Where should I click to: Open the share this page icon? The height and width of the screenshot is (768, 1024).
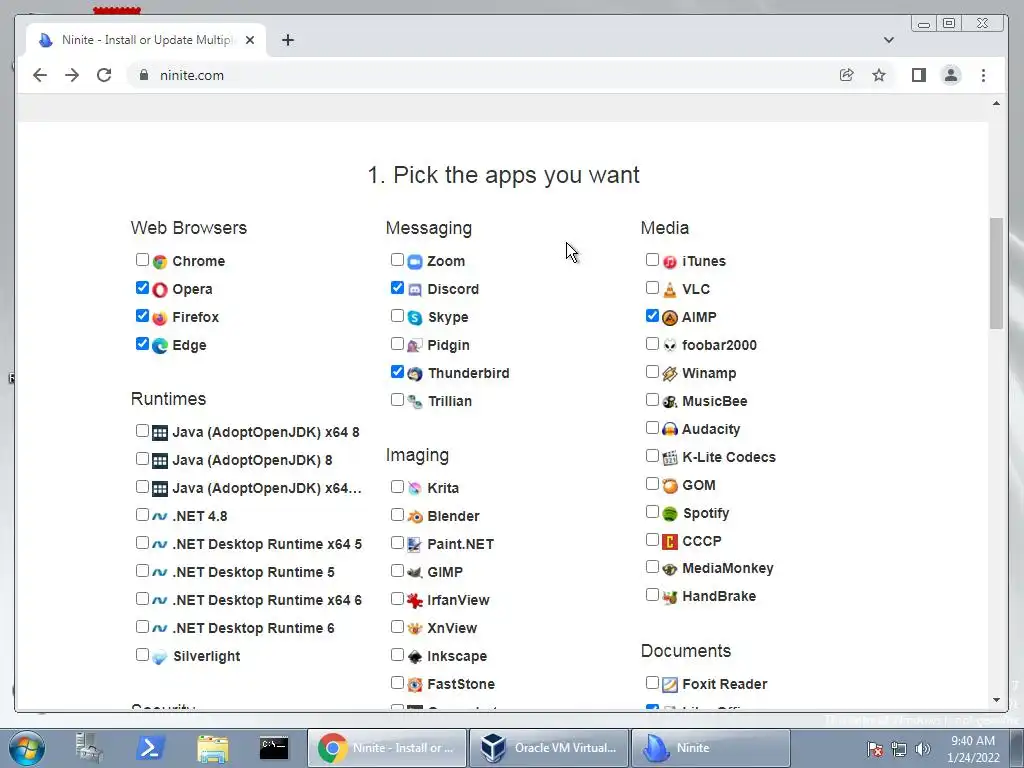point(846,75)
